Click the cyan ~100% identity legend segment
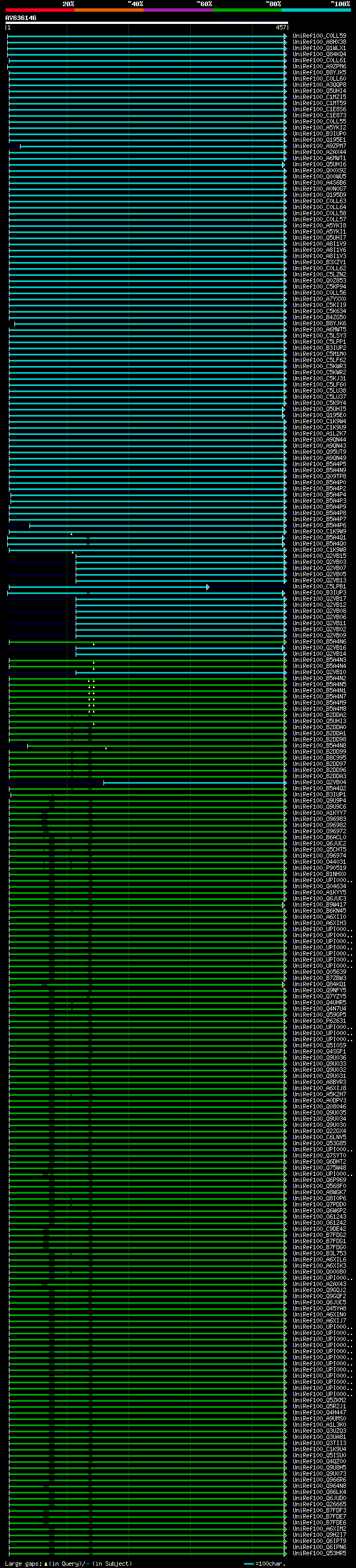The image size is (356, 1568). [316, 10]
